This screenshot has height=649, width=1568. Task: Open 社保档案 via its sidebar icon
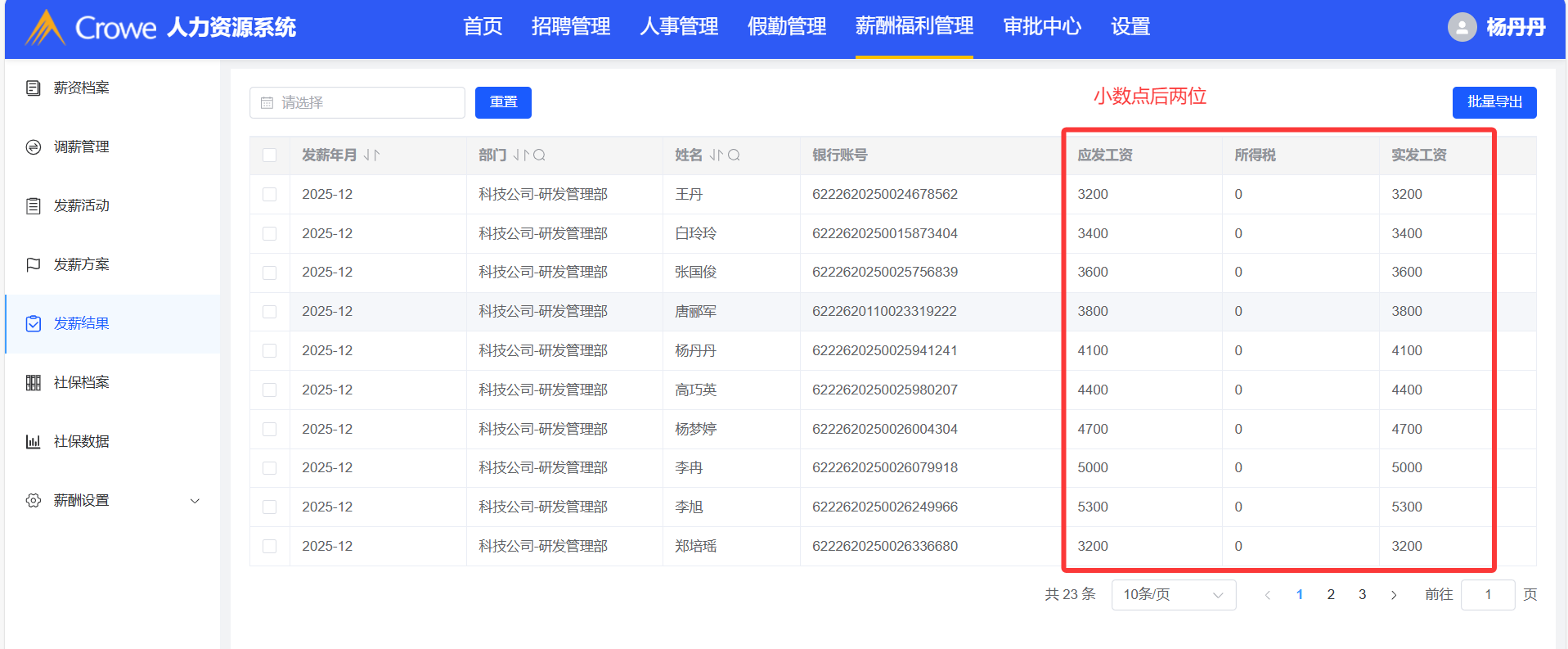tap(34, 382)
